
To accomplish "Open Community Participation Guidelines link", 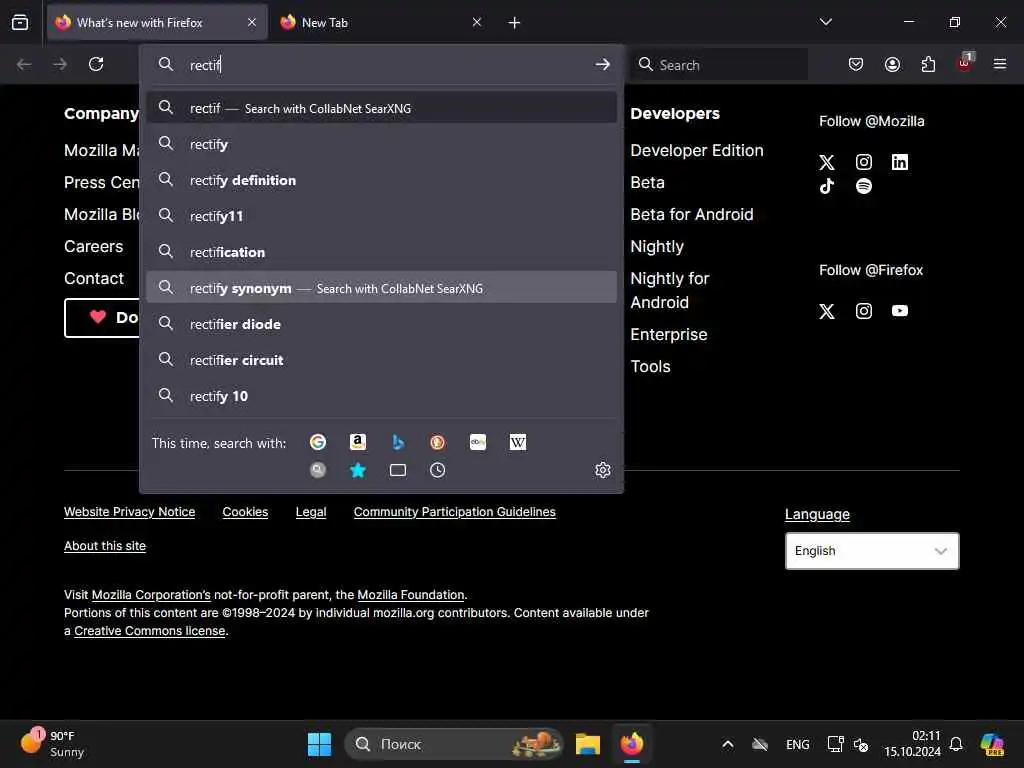I will [455, 511].
